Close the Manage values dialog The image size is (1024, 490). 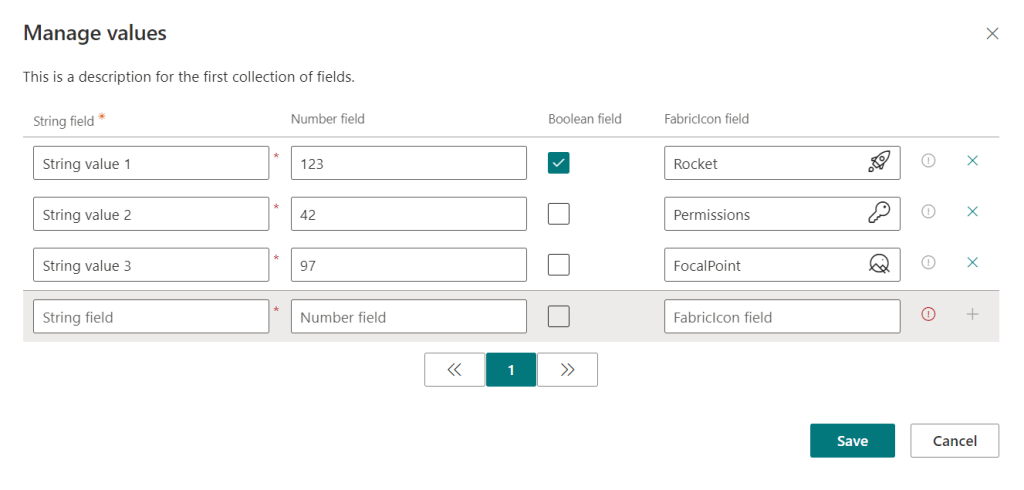click(992, 33)
